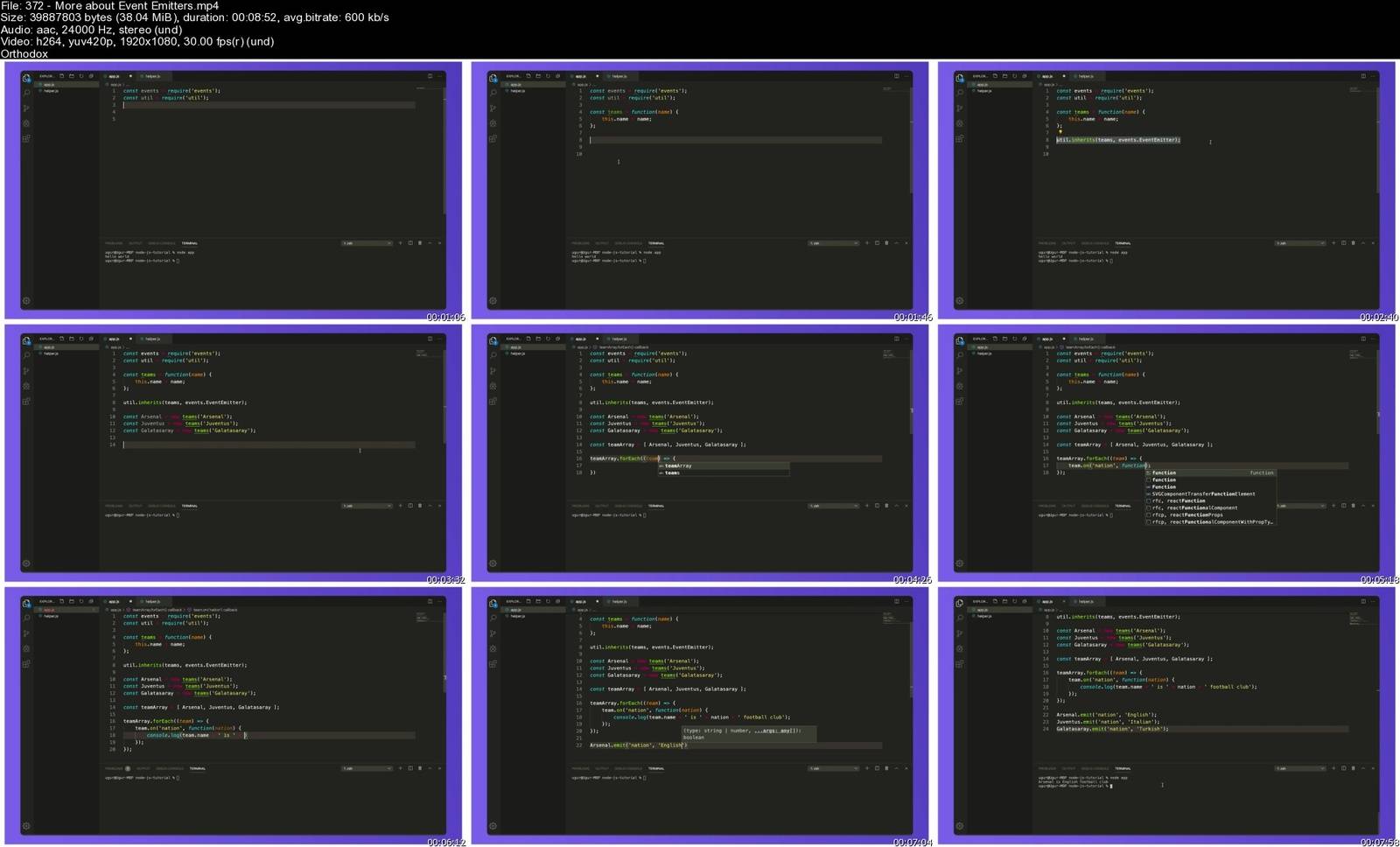Click Manage gear icon in the 00:03:32 frame
Image resolution: width=1400 pixels, height=847 pixels.
coord(27,563)
